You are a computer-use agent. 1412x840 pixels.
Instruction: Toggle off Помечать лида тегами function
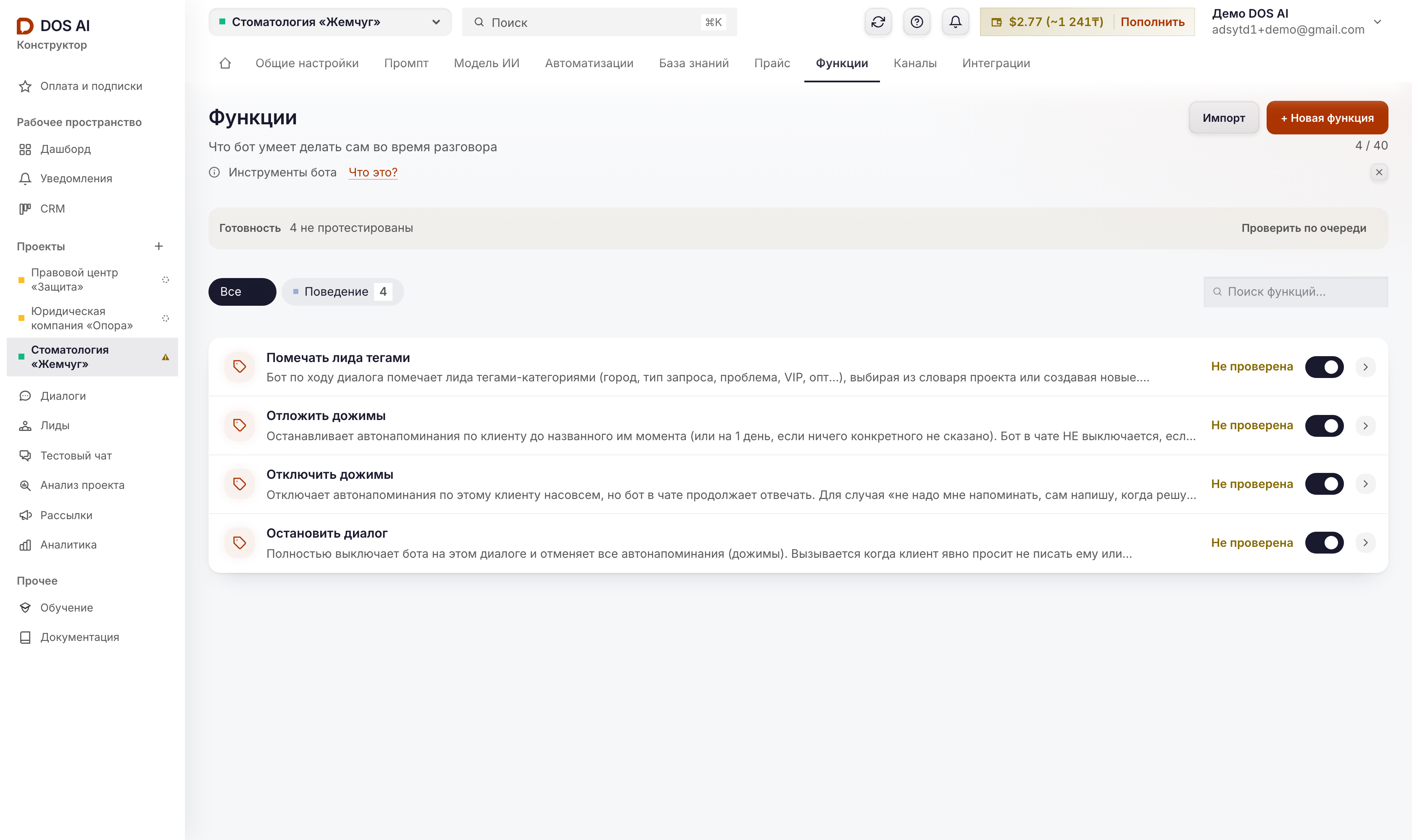[x=1324, y=367]
